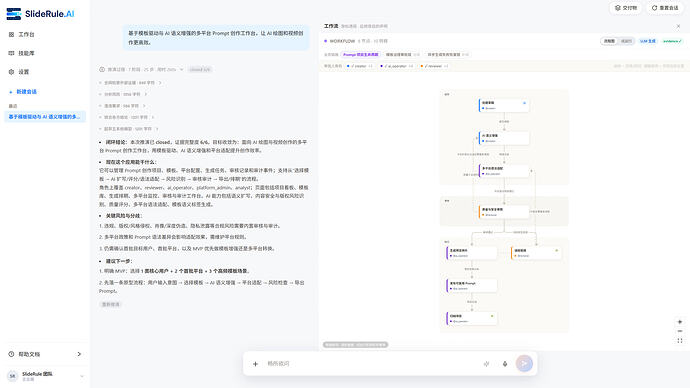This screenshot has height=388, width=690.
Task: Select the 多平台语法适配 workflow node
Action: click(x=504, y=171)
